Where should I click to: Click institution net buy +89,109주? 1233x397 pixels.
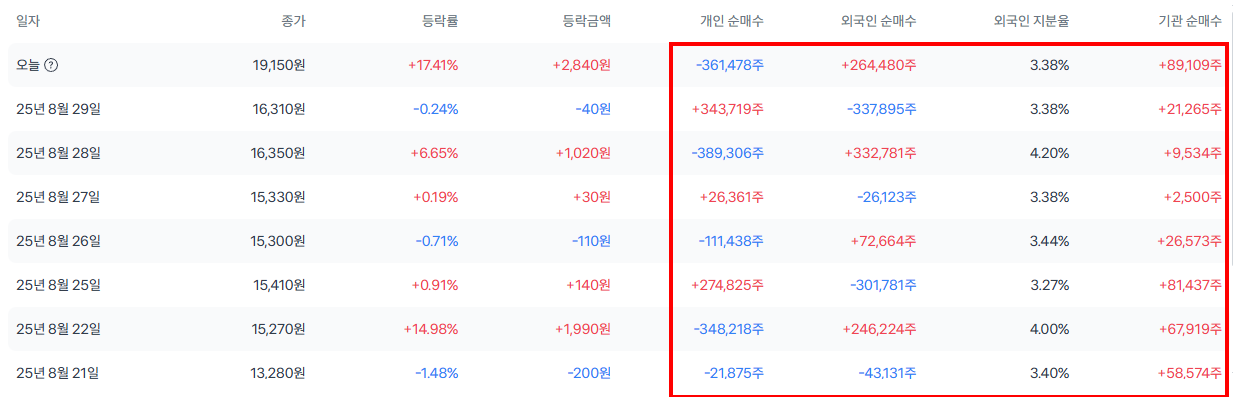[x=1191, y=65]
